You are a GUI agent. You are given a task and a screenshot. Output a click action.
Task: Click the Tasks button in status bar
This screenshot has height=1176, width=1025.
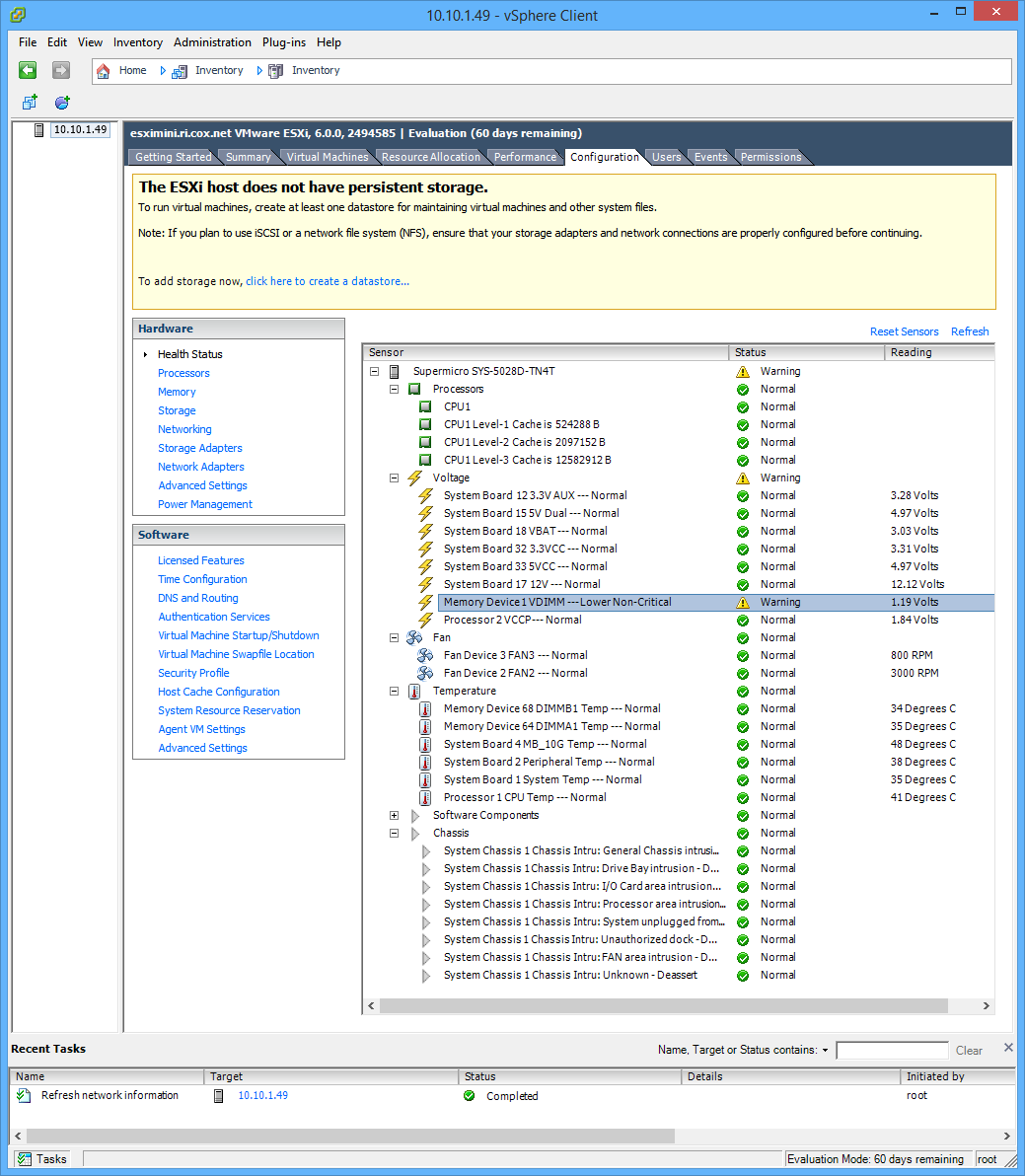tap(42, 1159)
